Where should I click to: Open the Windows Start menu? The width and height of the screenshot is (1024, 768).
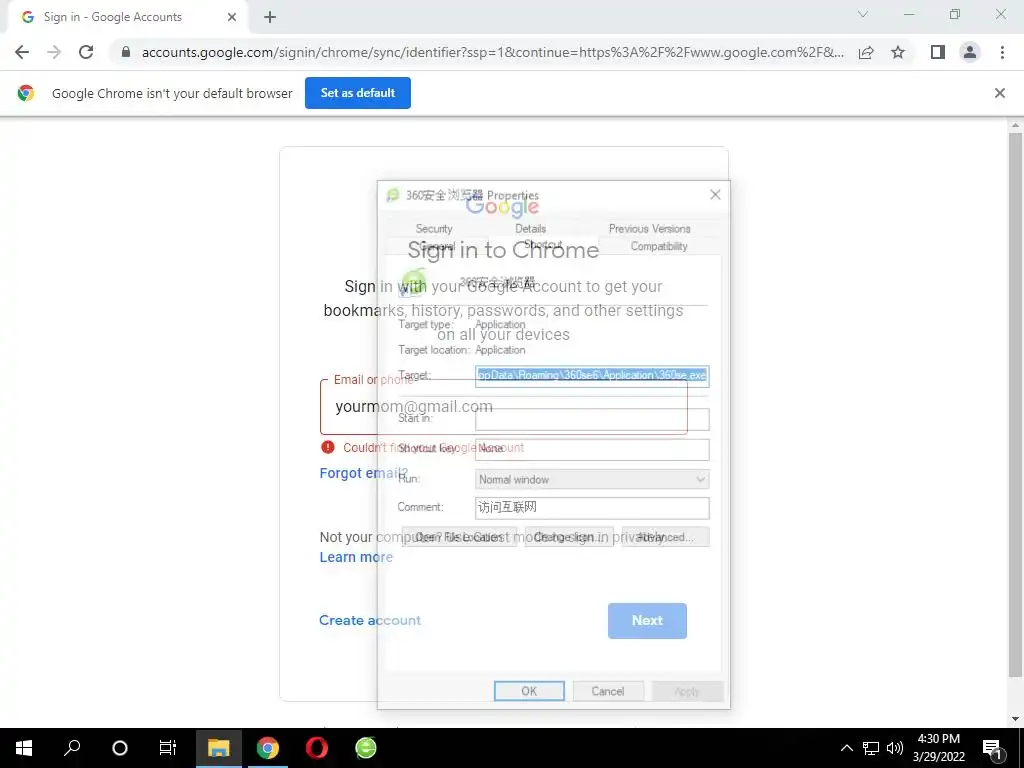pyautogui.click(x=24, y=748)
